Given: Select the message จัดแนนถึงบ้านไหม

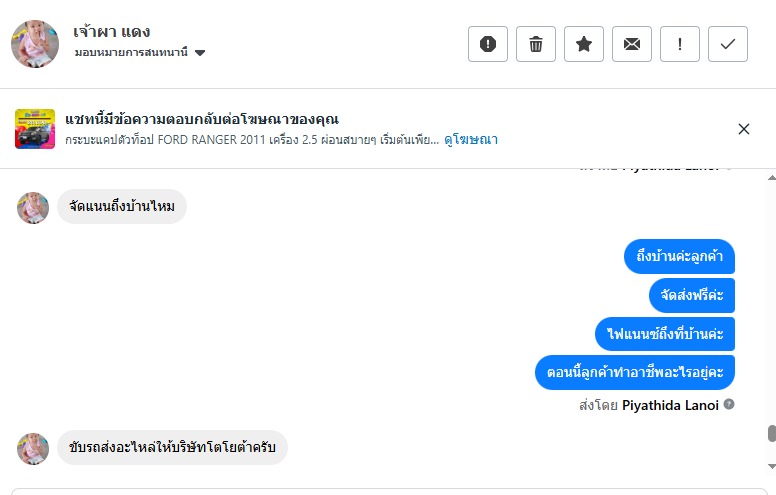Looking at the screenshot, I should tap(122, 207).
